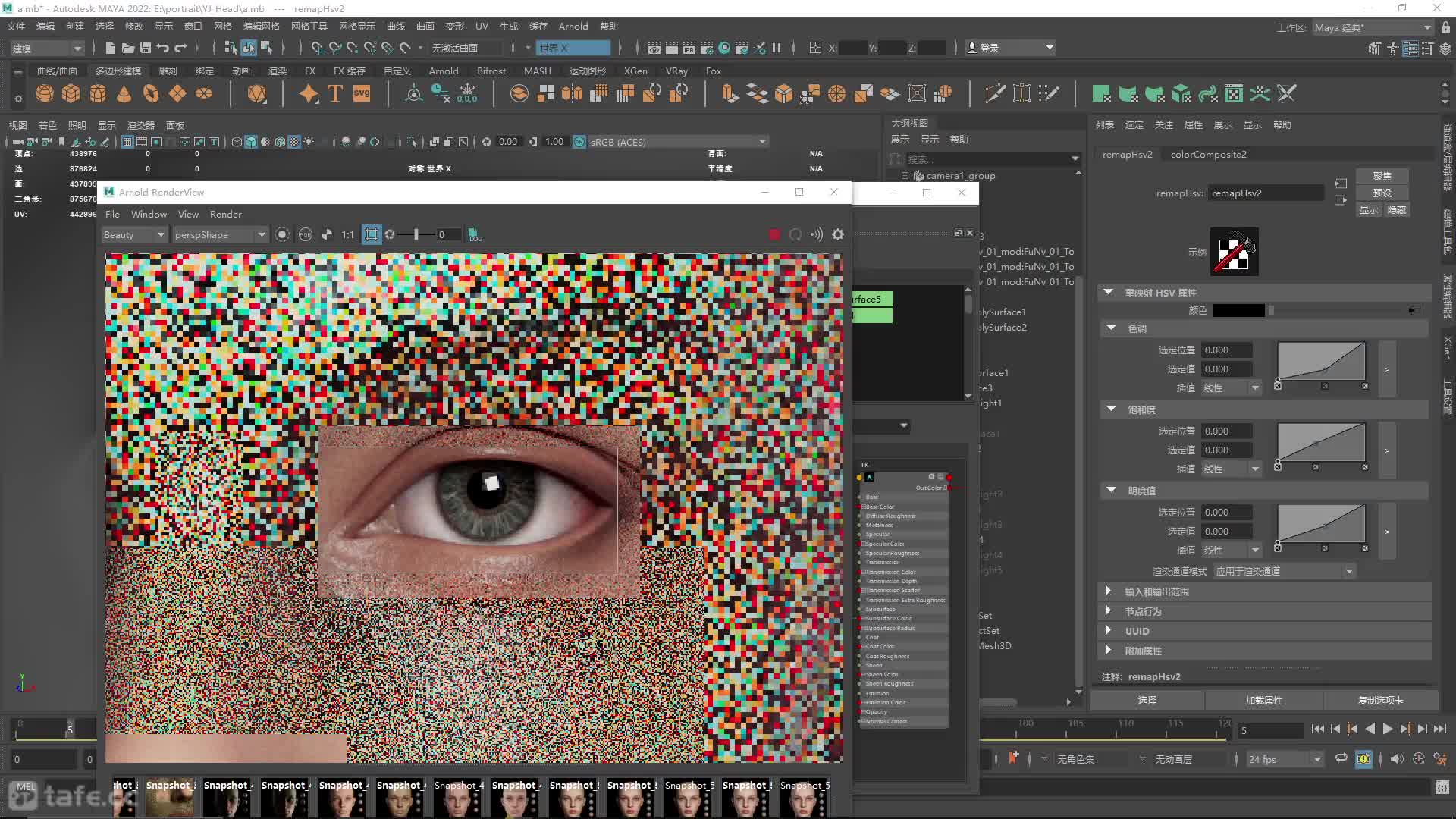This screenshot has width=1456, height=819.
Task: Toggle color management ON button in viewport
Action: (579, 142)
